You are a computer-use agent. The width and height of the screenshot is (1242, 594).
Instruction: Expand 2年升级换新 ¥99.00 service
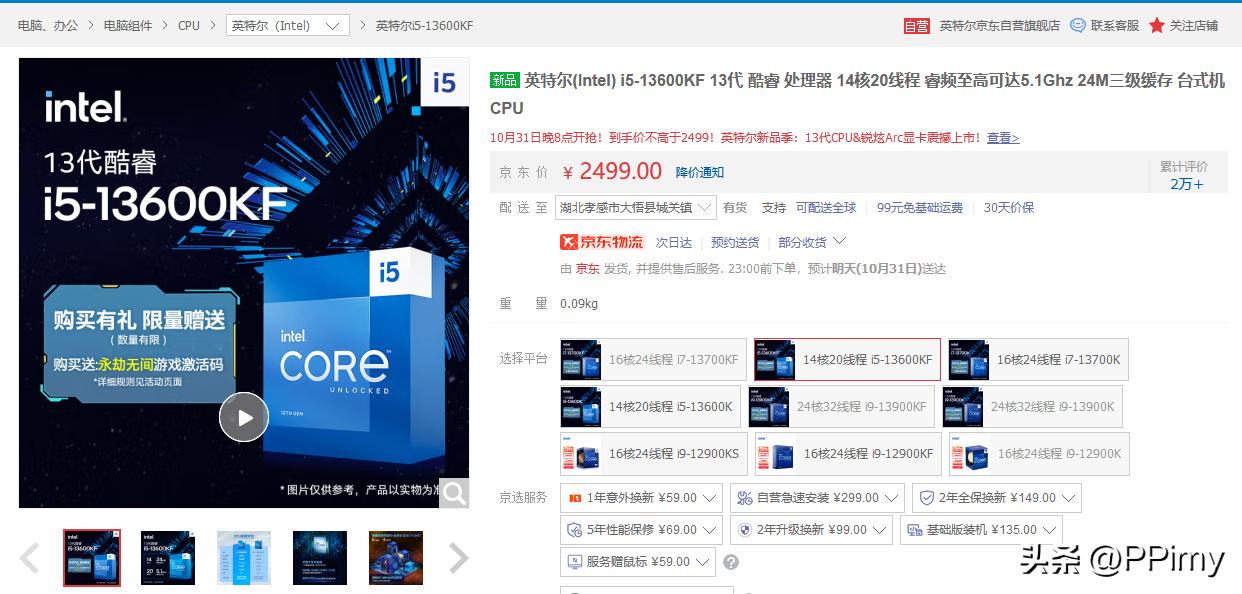[811, 530]
